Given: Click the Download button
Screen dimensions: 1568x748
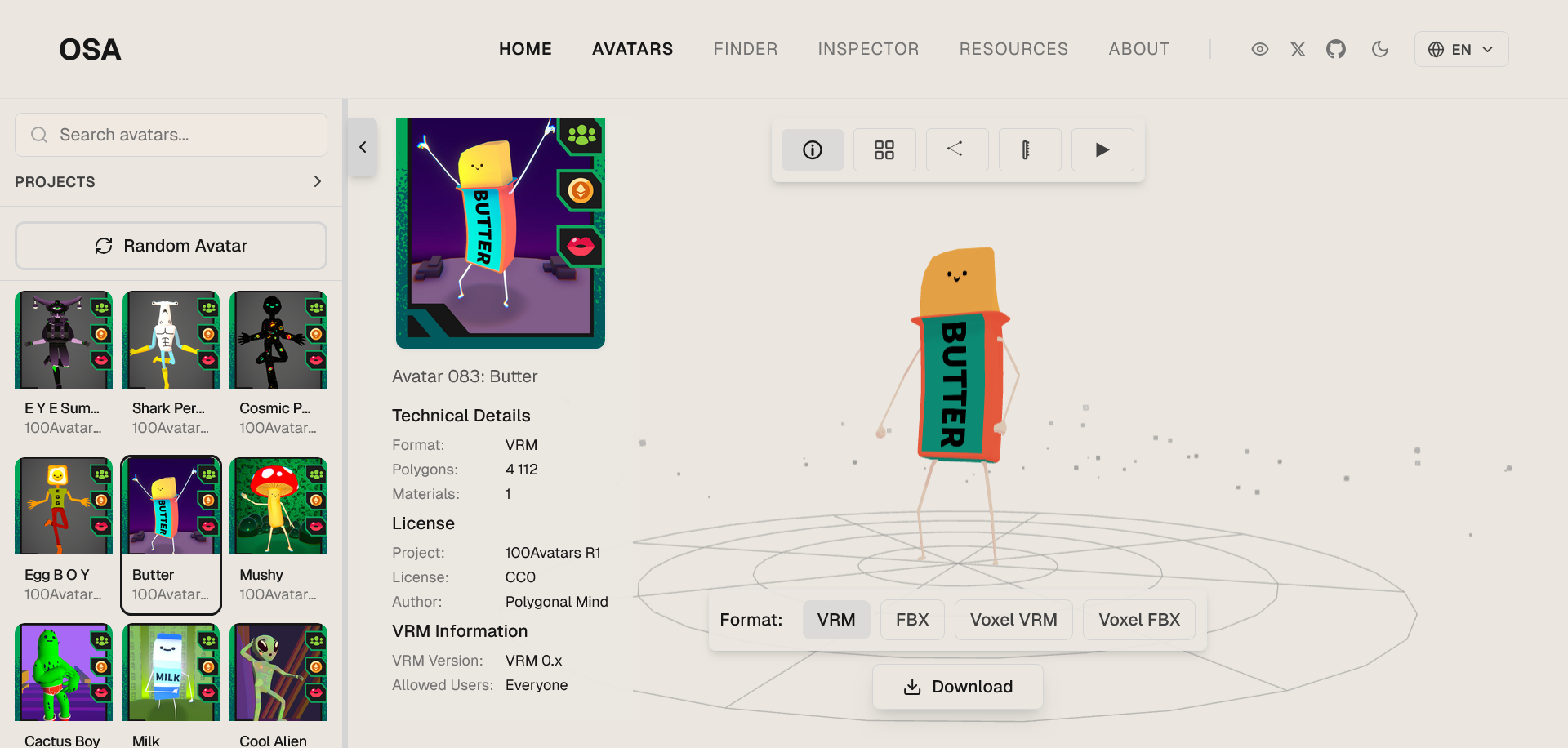Looking at the screenshot, I should click(958, 687).
